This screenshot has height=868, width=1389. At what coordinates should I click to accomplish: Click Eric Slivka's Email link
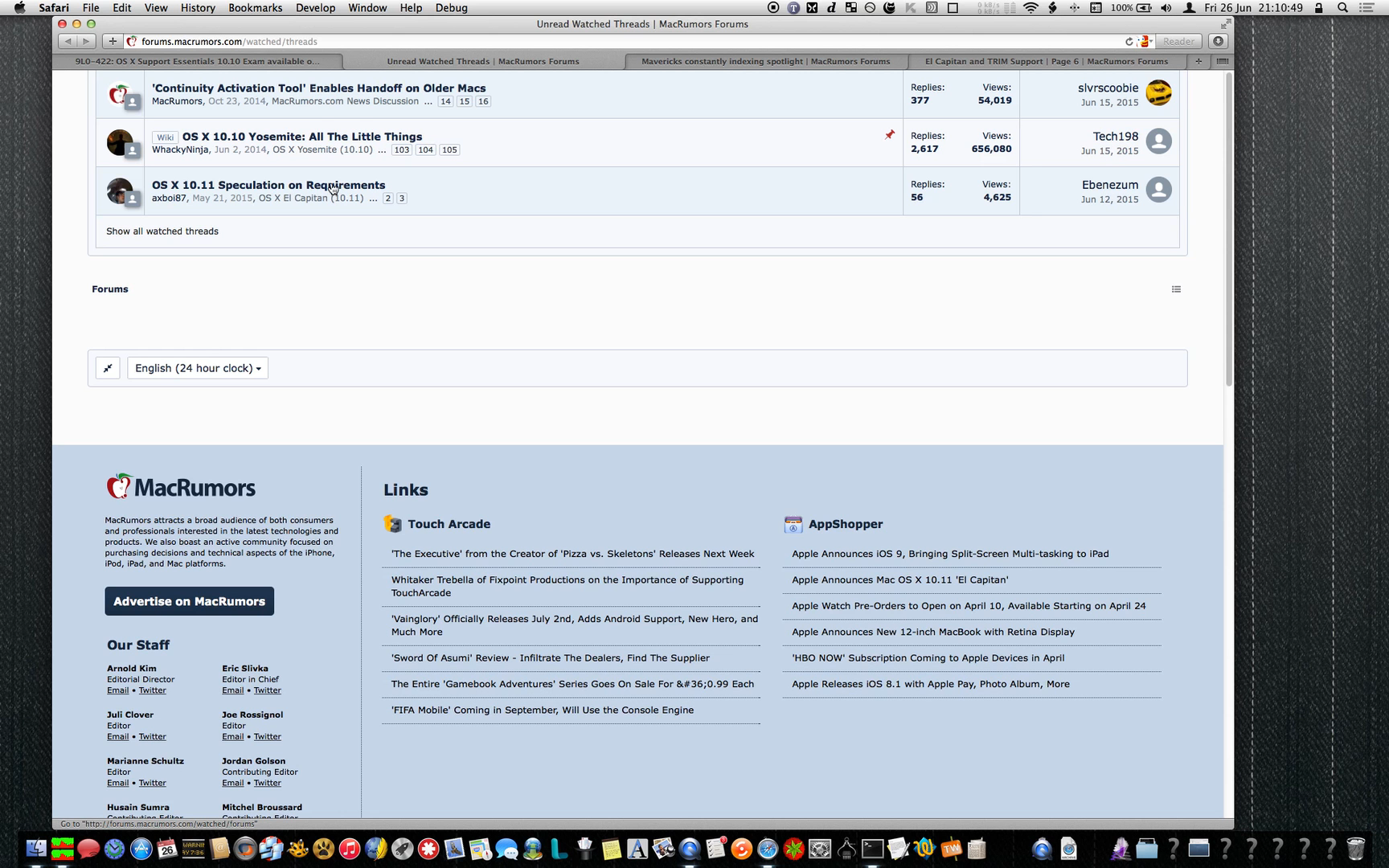[x=233, y=690]
